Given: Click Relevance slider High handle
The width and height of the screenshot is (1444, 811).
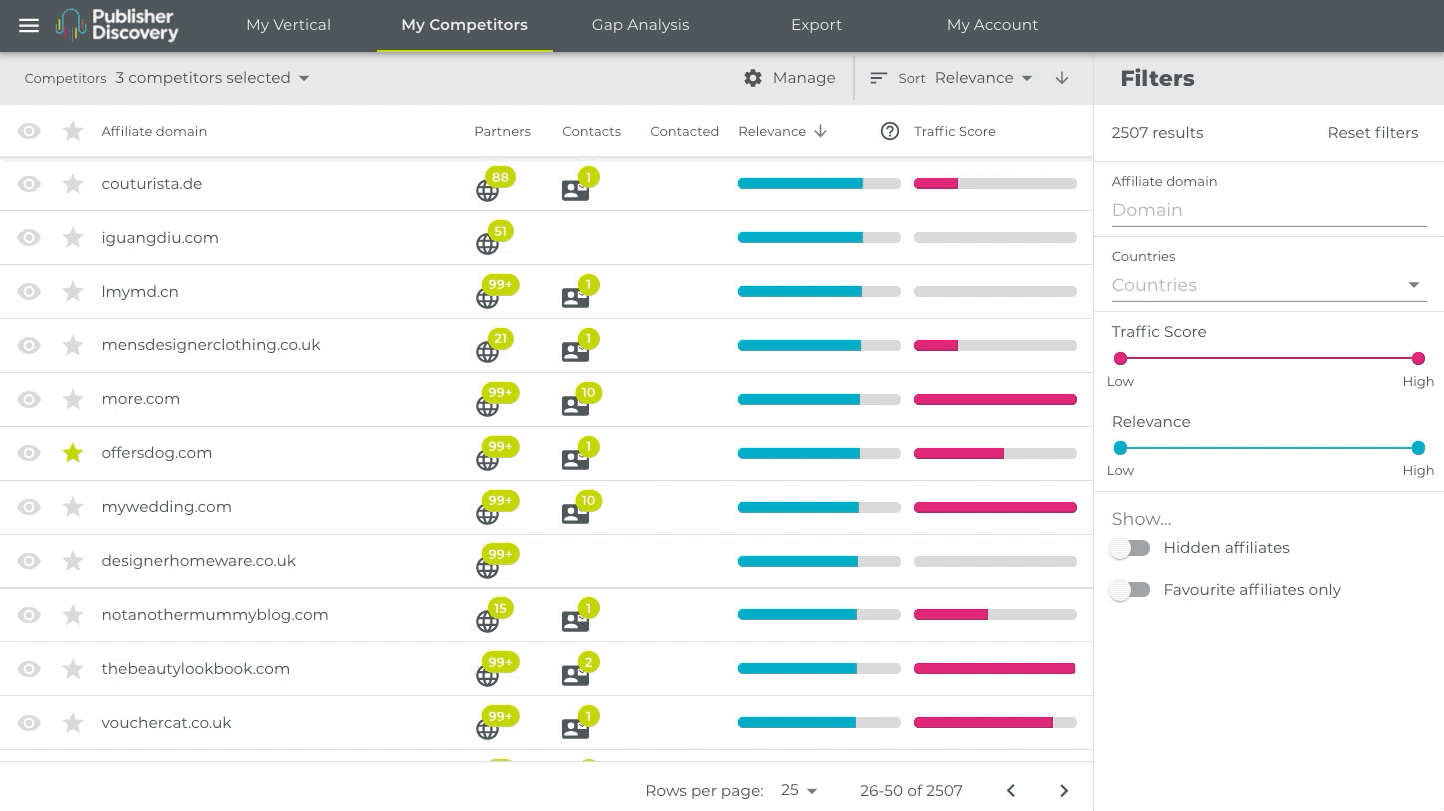Looking at the screenshot, I should [x=1418, y=448].
